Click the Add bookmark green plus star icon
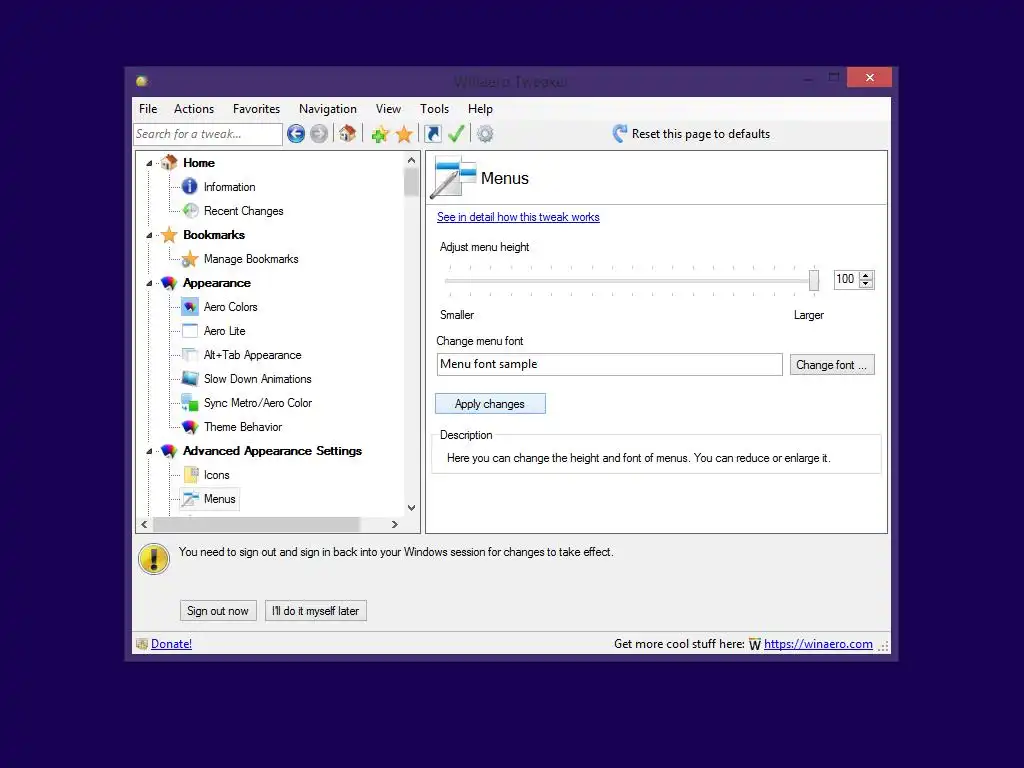 pos(380,135)
